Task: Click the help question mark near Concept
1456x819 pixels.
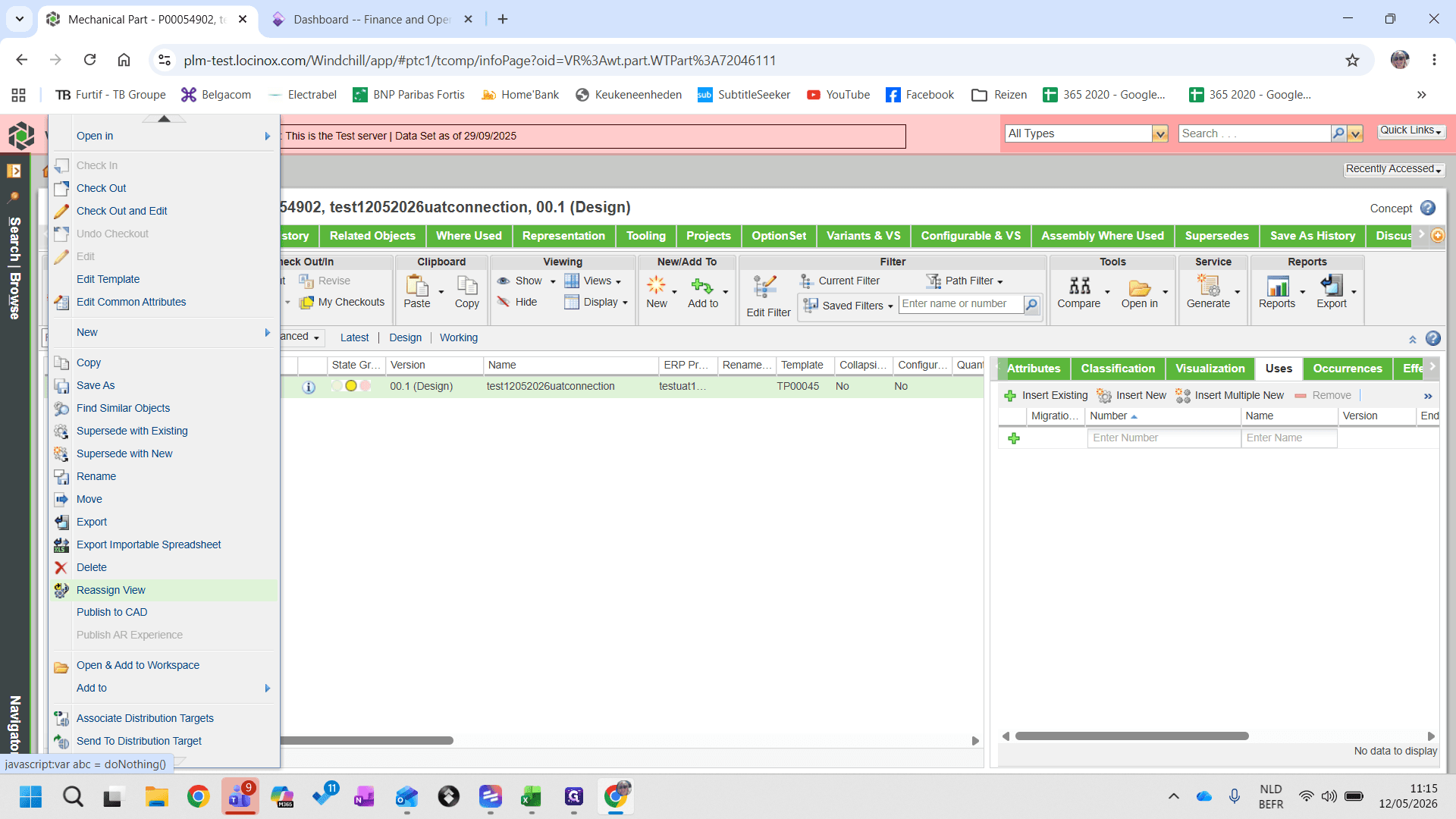Action: (1428, 208)
